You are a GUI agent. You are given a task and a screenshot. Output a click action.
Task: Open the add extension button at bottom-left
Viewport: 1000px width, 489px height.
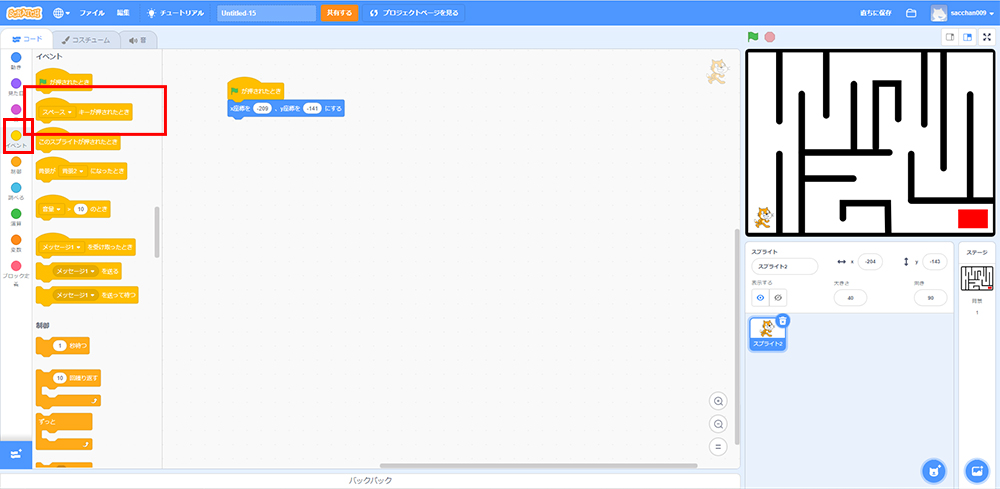pyautogui.click(x=16, y=454)
